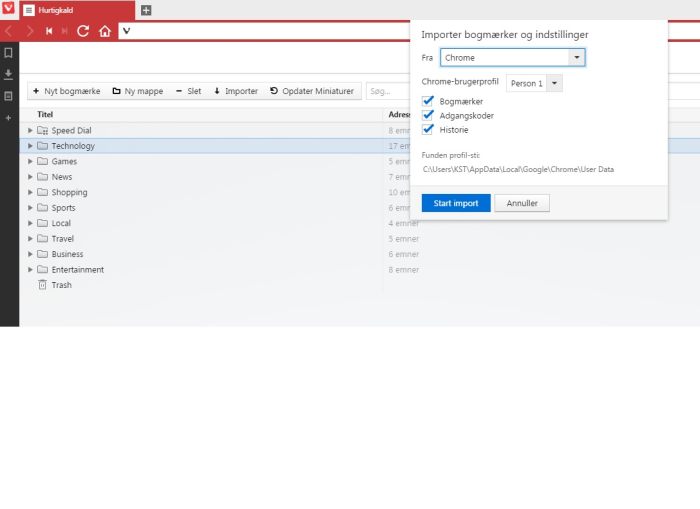The image size is (700, 509).
Task: Click the site icon in address bar
Action: tap(127, 31)
